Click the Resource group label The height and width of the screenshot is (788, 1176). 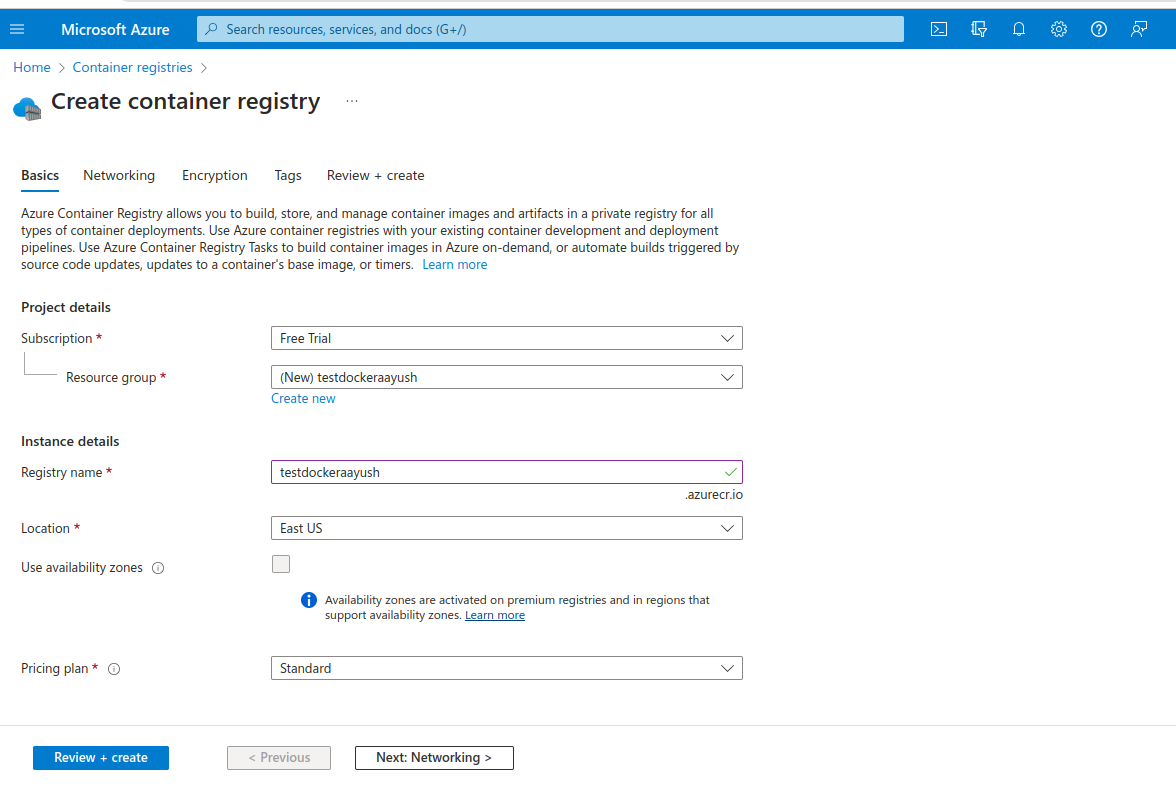[111, 378]
